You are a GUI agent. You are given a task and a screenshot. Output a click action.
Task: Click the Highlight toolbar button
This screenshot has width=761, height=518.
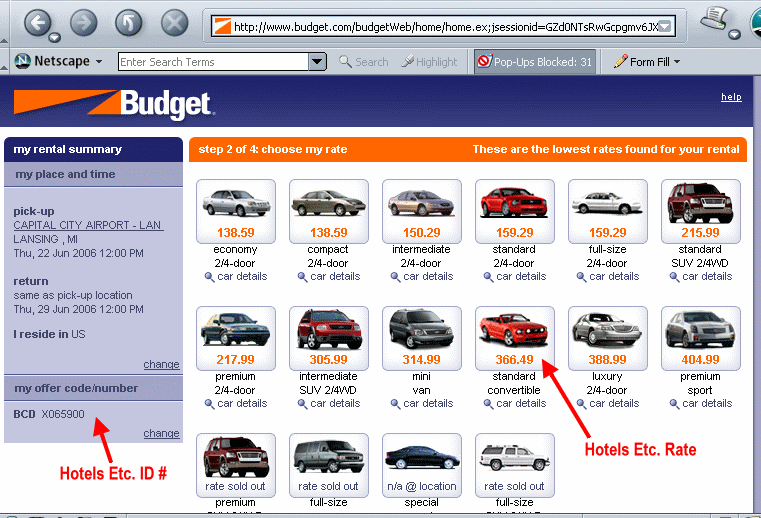point(429,62)
